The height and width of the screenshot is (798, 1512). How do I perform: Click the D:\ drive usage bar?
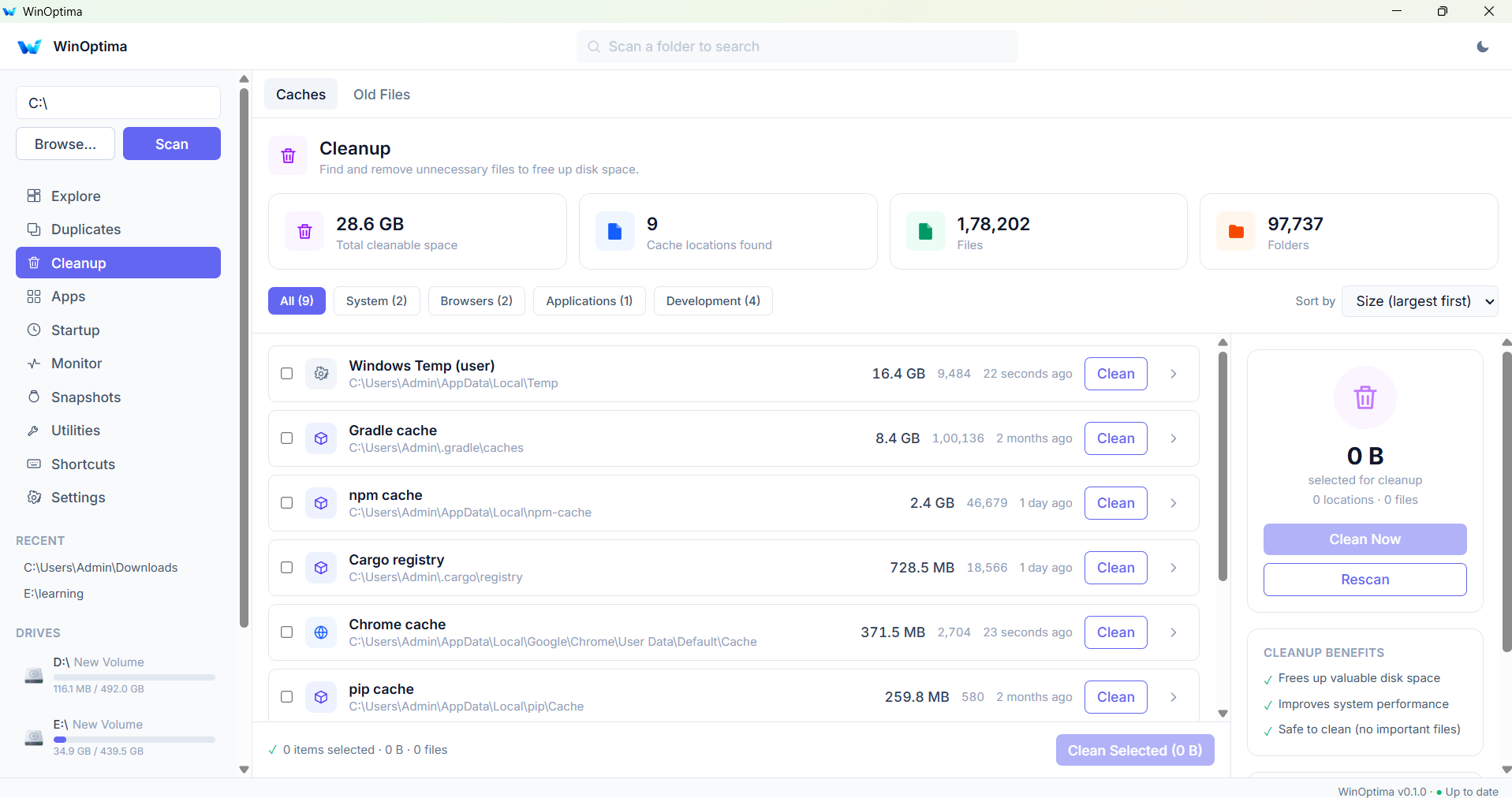tap(134, 677)
